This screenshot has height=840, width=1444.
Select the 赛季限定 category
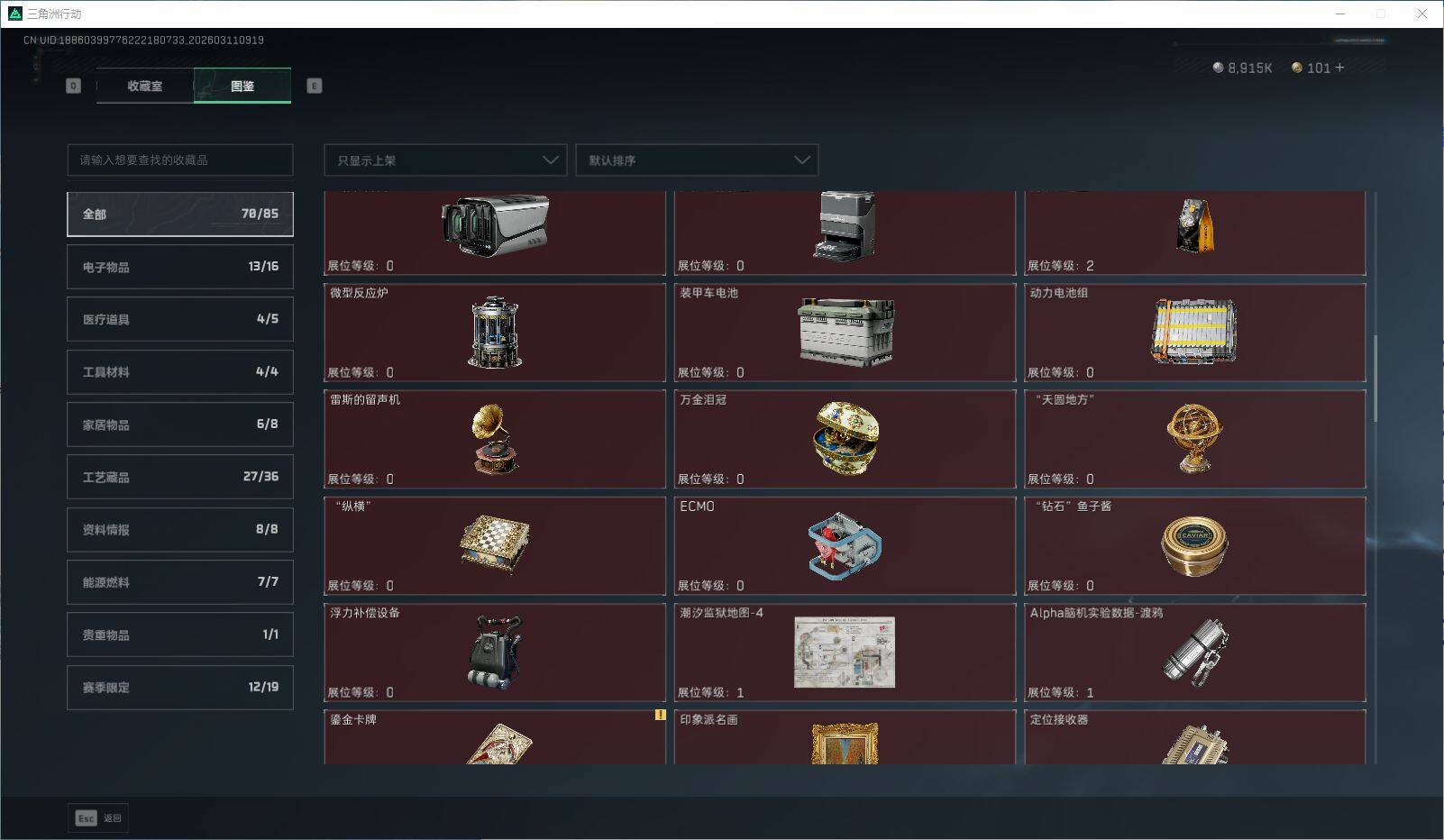[x=180, y=688]
